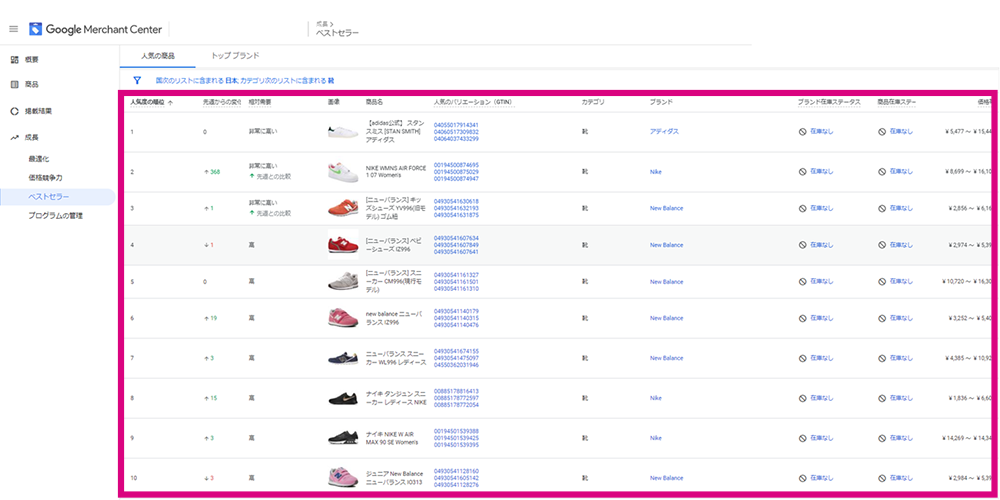Click the gray CM996 sneaker thumbnail

pos(343,282)
